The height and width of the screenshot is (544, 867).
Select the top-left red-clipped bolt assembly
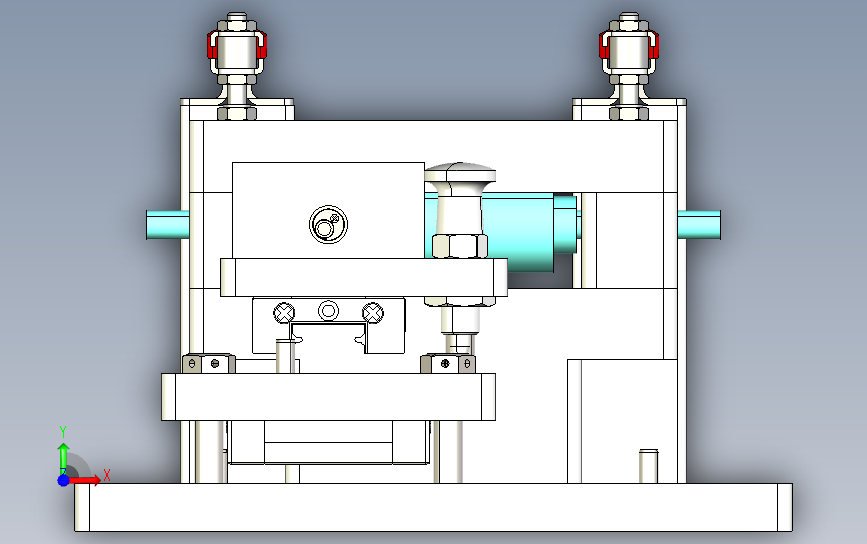tap(237, 65)
